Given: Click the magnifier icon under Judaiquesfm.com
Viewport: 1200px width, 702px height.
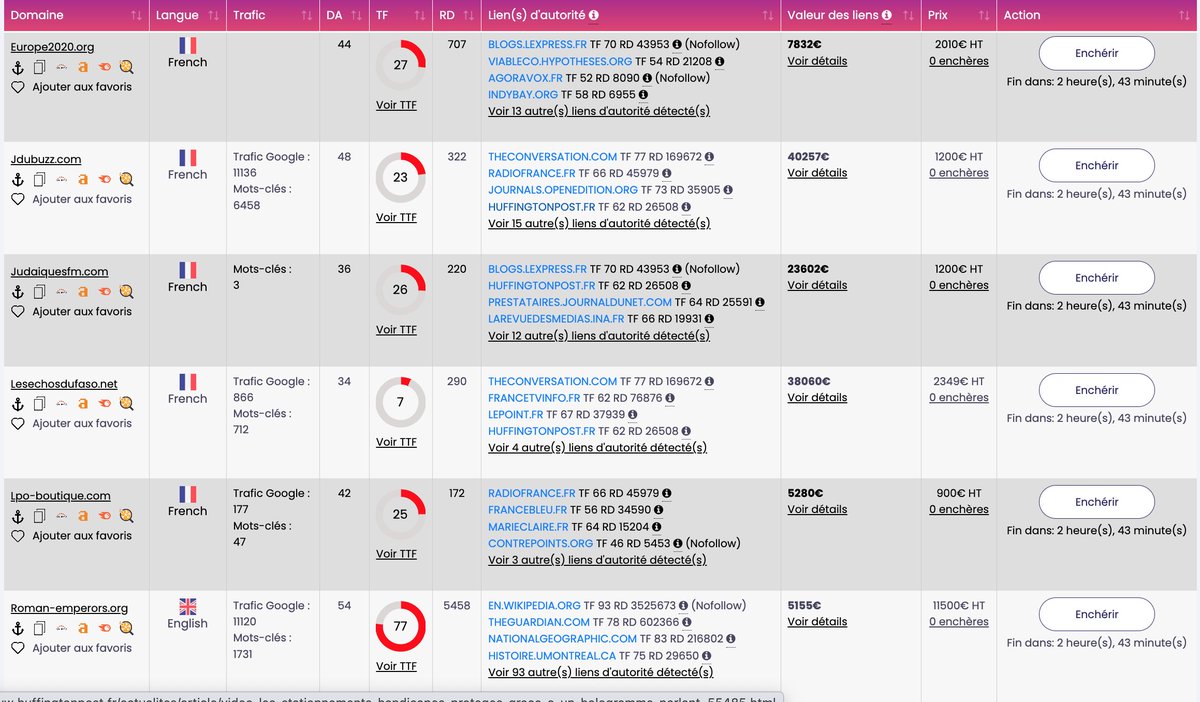Looking at the screenshot, I should pos(126,291).
